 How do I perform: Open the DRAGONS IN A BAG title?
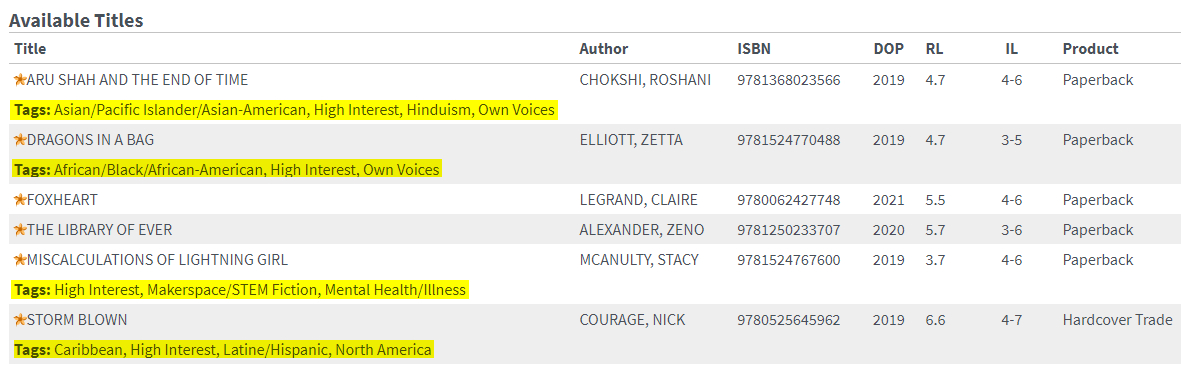point(91,140)
